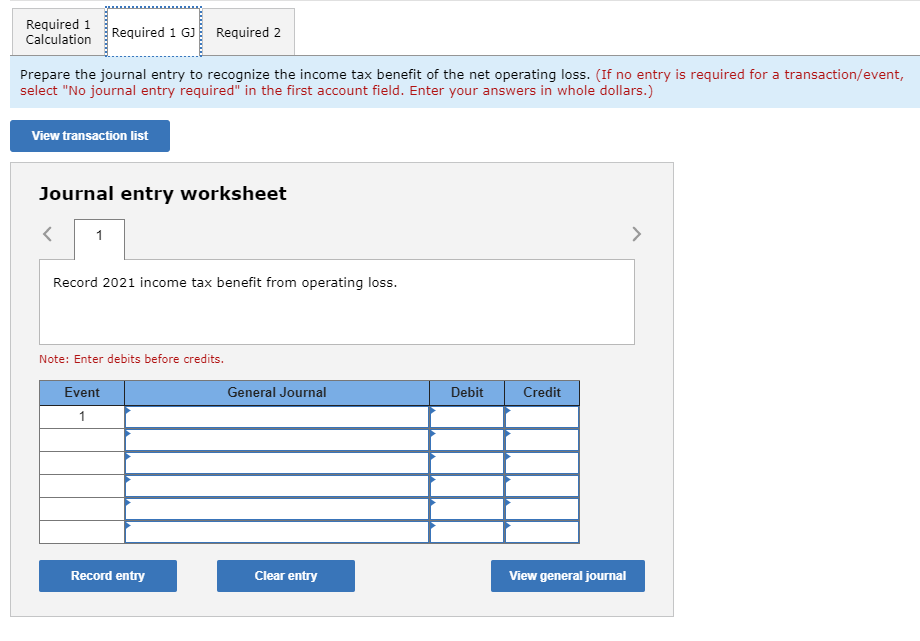Select entry page 1 in worksheet
Viewport: 920px width, 641px height.
point(98,239)
